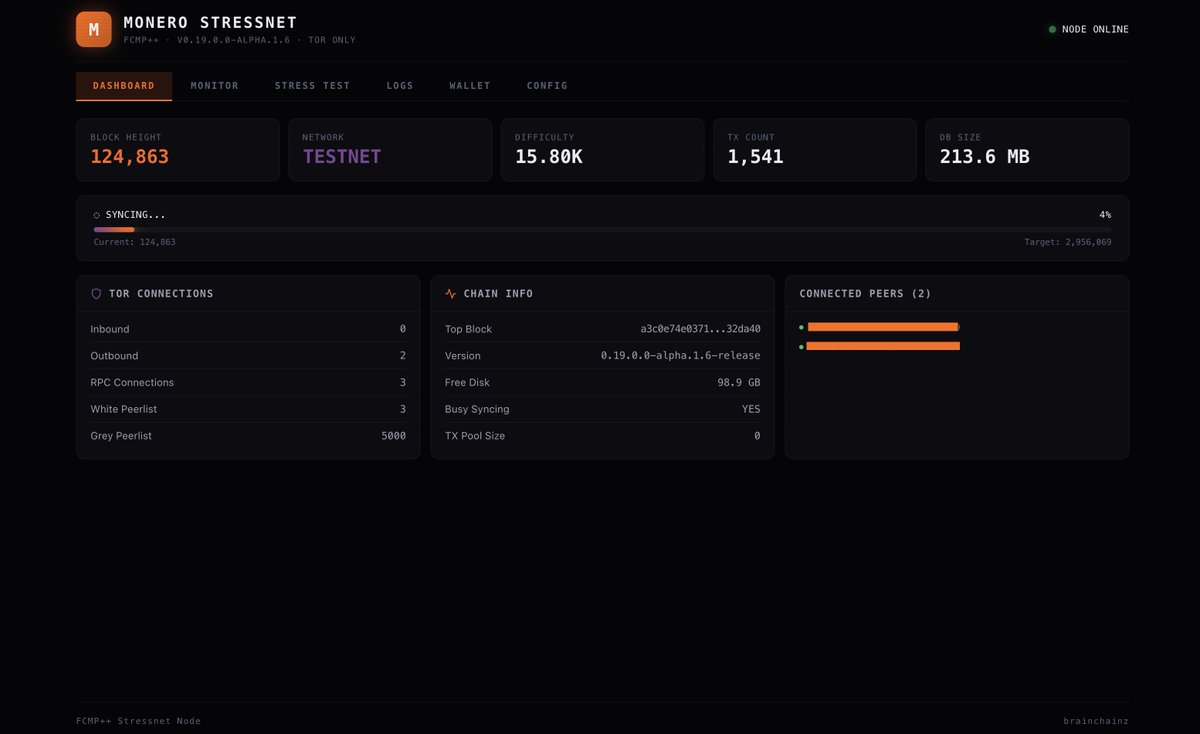Click the version 0.19.0.0-alpha.1.6-release value
This screenshot has height=734, width=1200.
click(680, 356)
